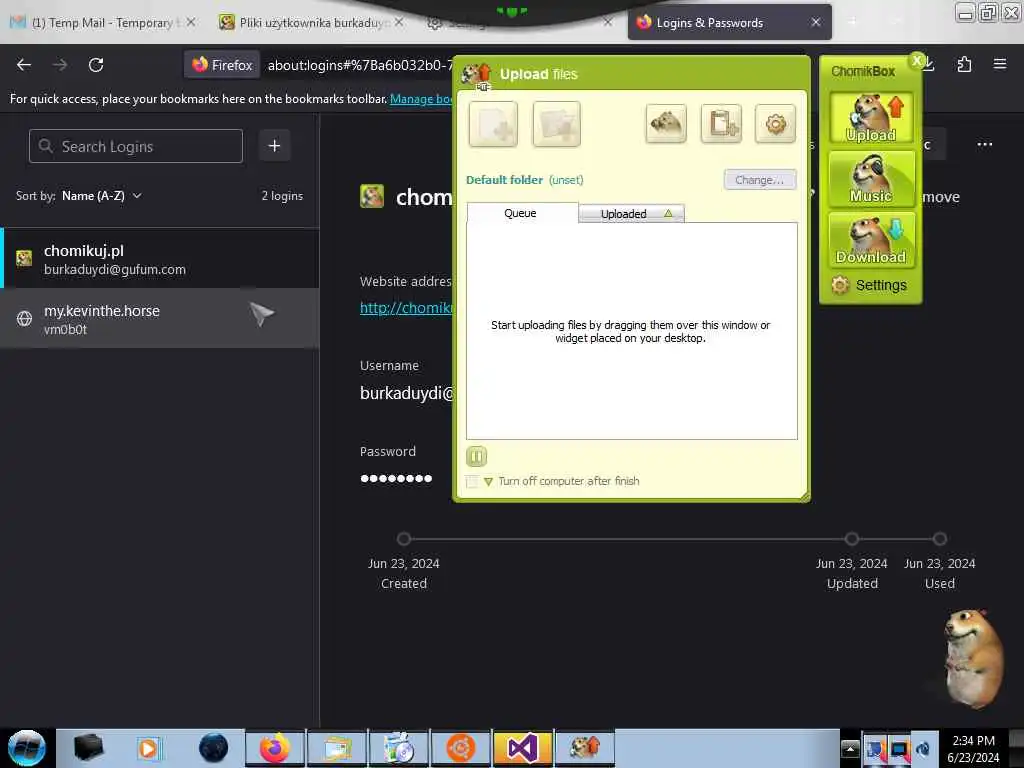Image resolution: width=1024 pixels, height=768 pixels.
Task: Open the orange Ubuntu-style taskbar icon
Action: pos(460,748)
